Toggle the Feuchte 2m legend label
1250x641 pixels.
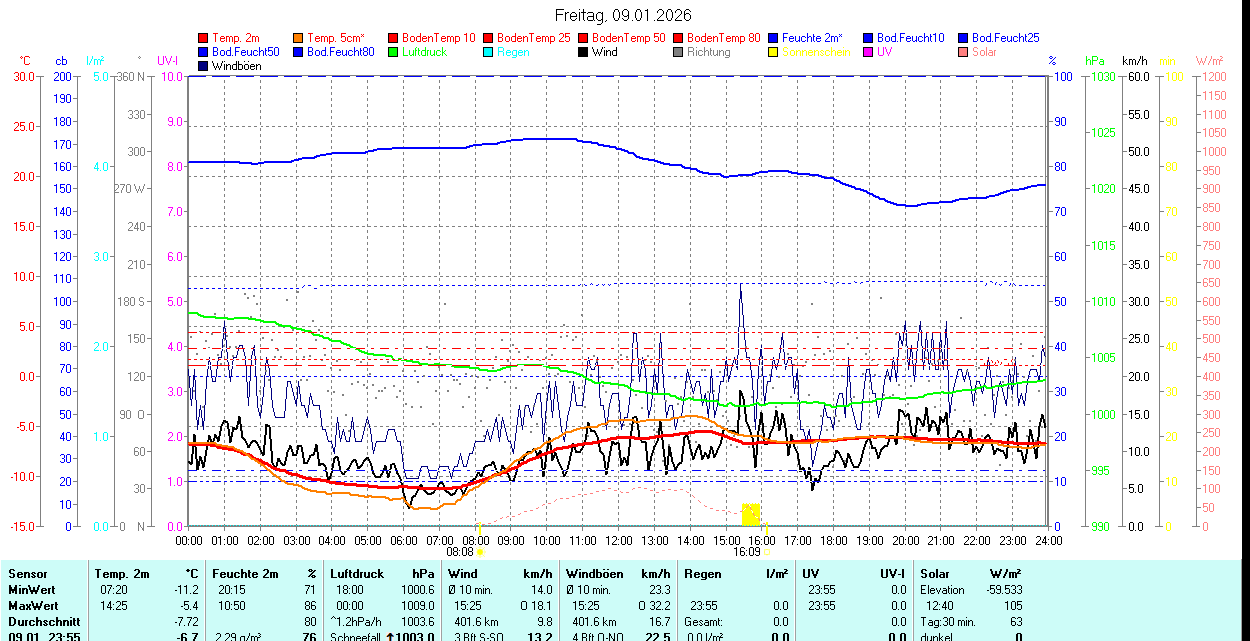tap(814, 38)
